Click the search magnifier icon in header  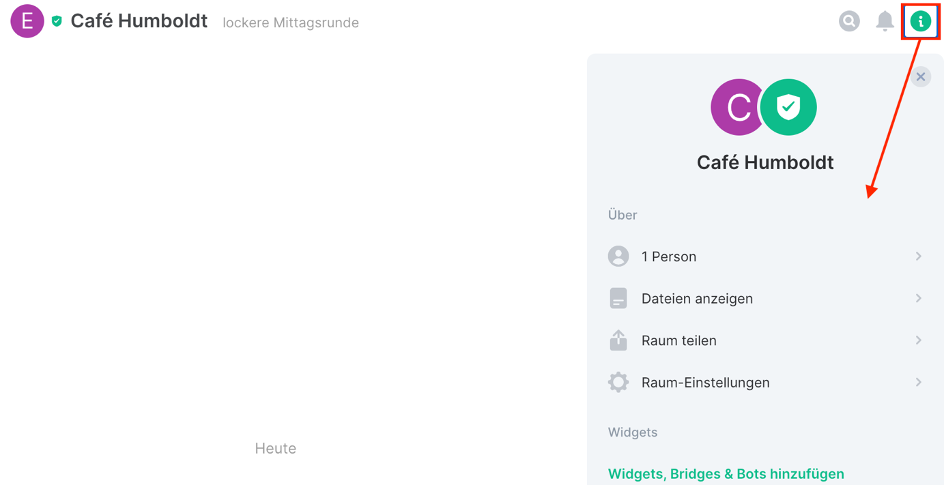point(849,21)
